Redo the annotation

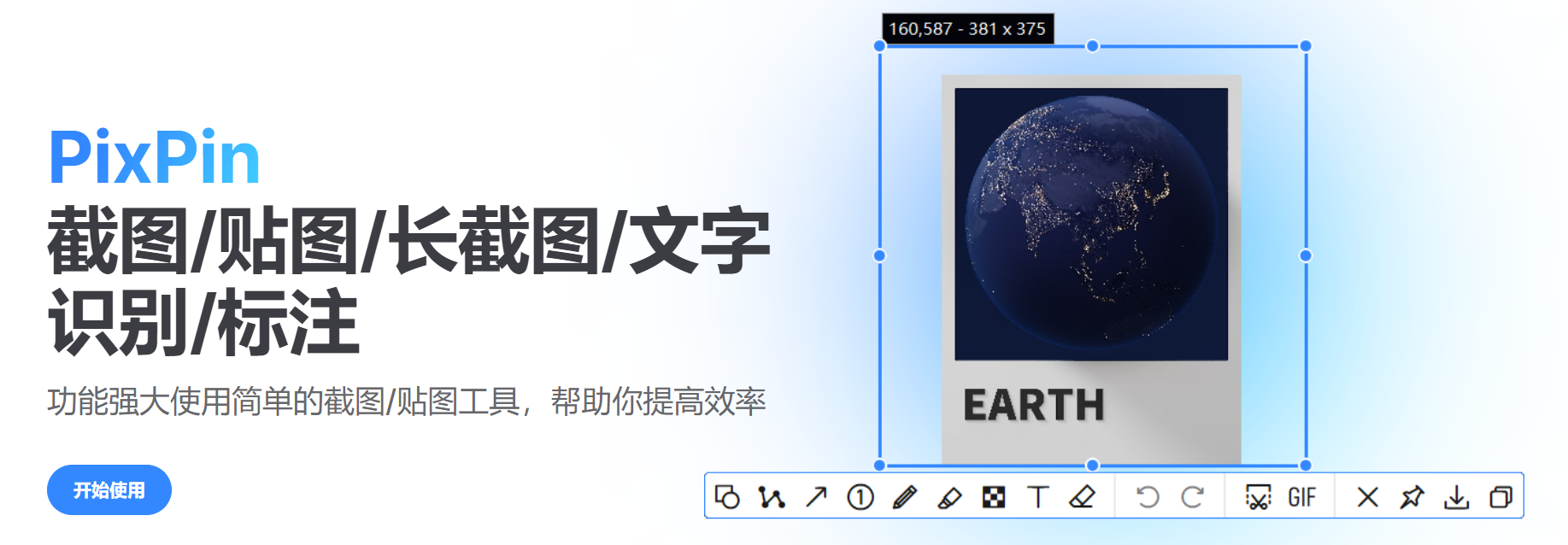pyautogui.click(x=1192, y=496)
